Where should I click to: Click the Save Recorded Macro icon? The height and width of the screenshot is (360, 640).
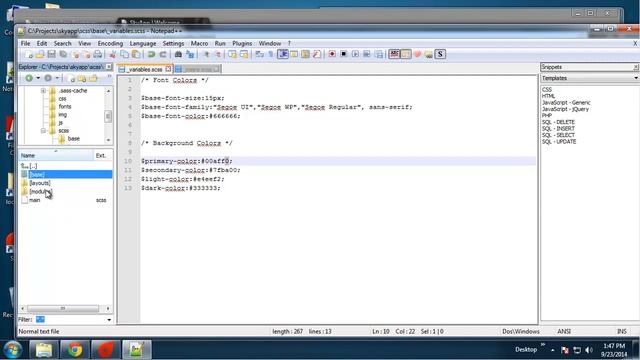click(x=379, y=54)
